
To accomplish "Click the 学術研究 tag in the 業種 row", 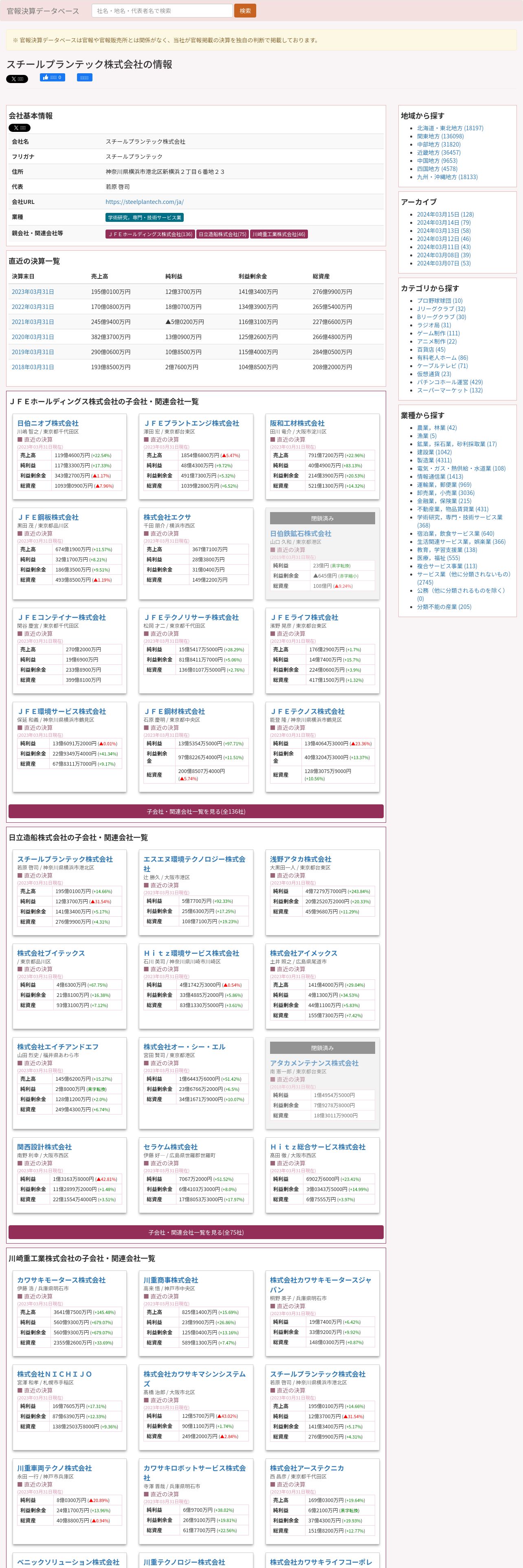I will pyautogui.click(x=144, y=217).
